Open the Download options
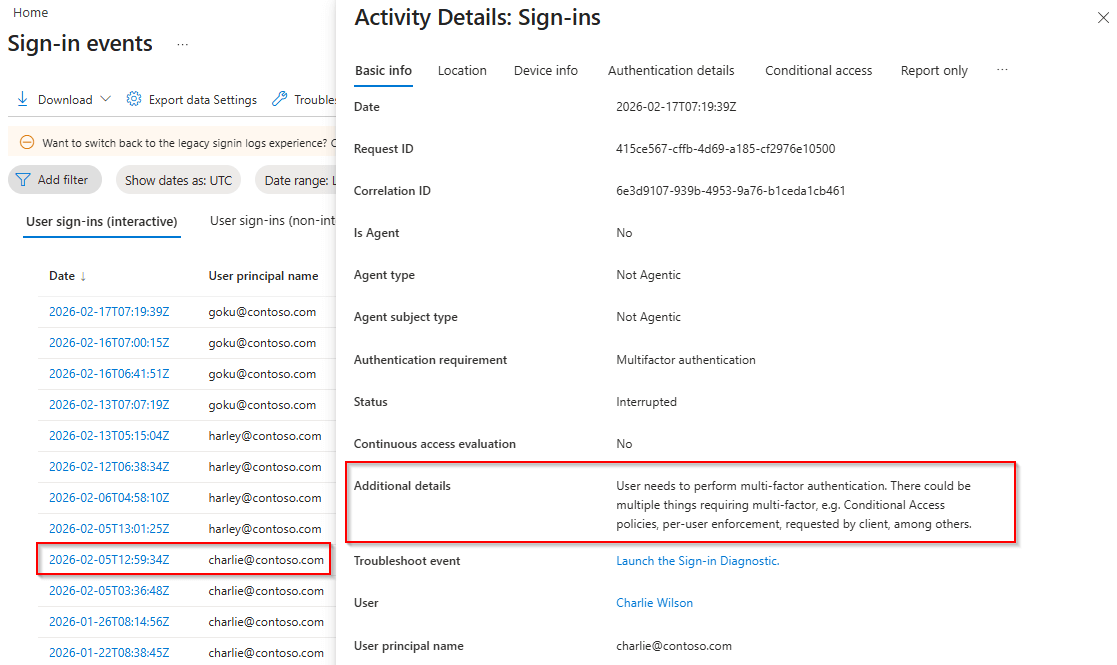This screenshot has width=1117, height=665. (53, 99)
